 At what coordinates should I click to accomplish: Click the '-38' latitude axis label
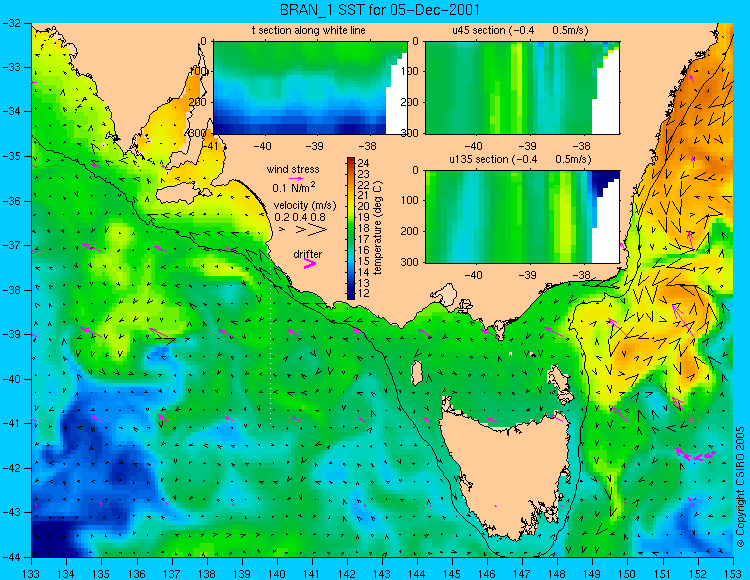click(x=10, y=290)
